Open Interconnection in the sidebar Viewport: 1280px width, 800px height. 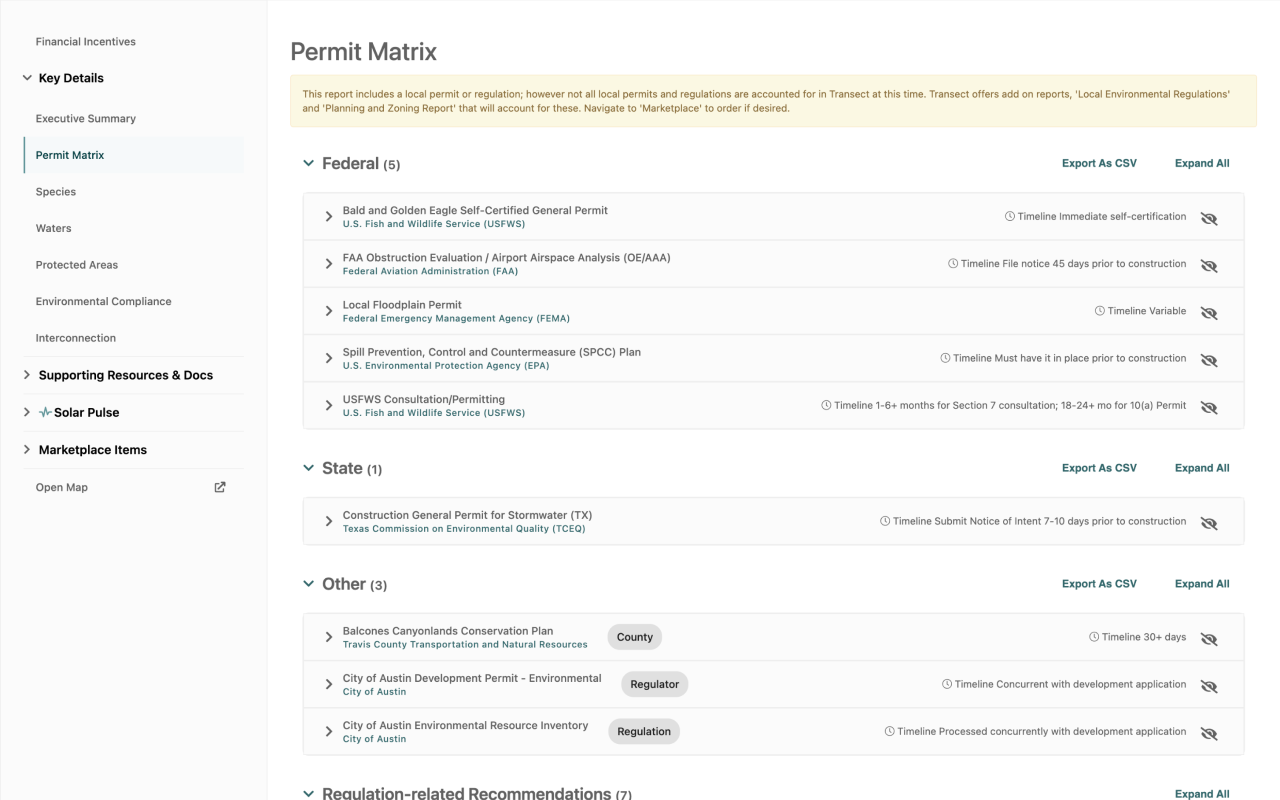point(75,338)
